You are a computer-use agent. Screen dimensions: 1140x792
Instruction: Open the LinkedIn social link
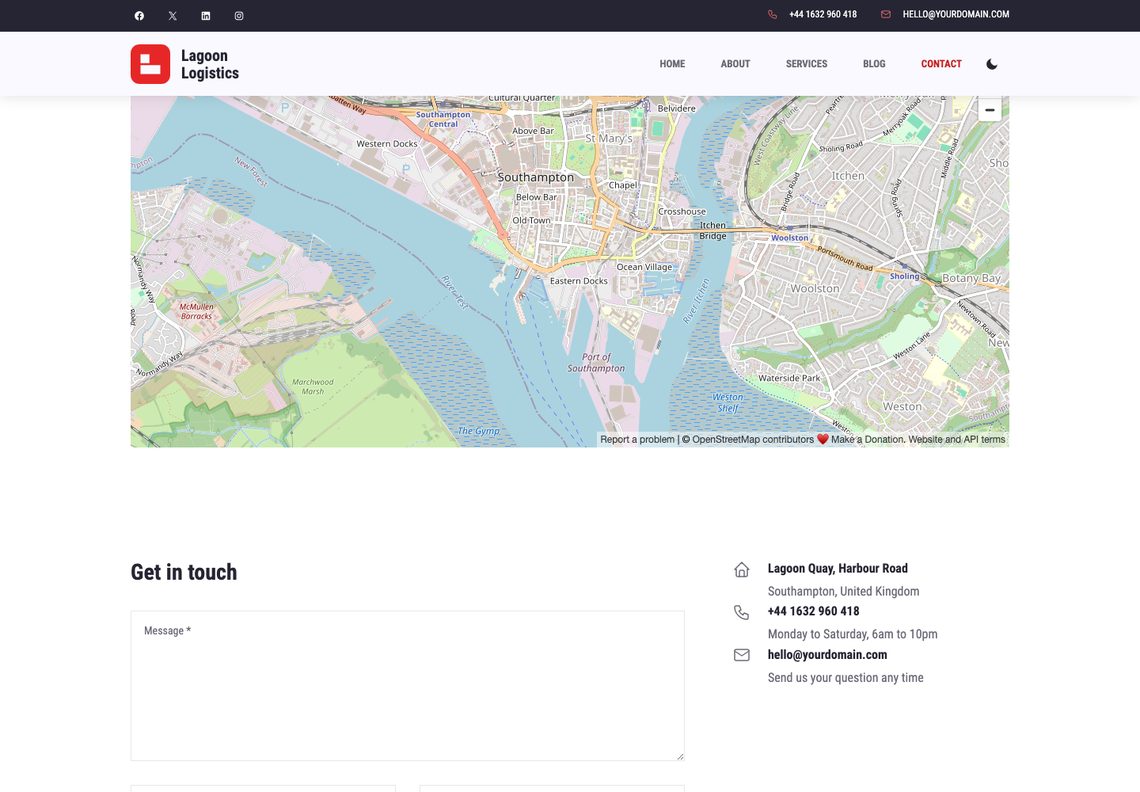[x=206, y=15]
